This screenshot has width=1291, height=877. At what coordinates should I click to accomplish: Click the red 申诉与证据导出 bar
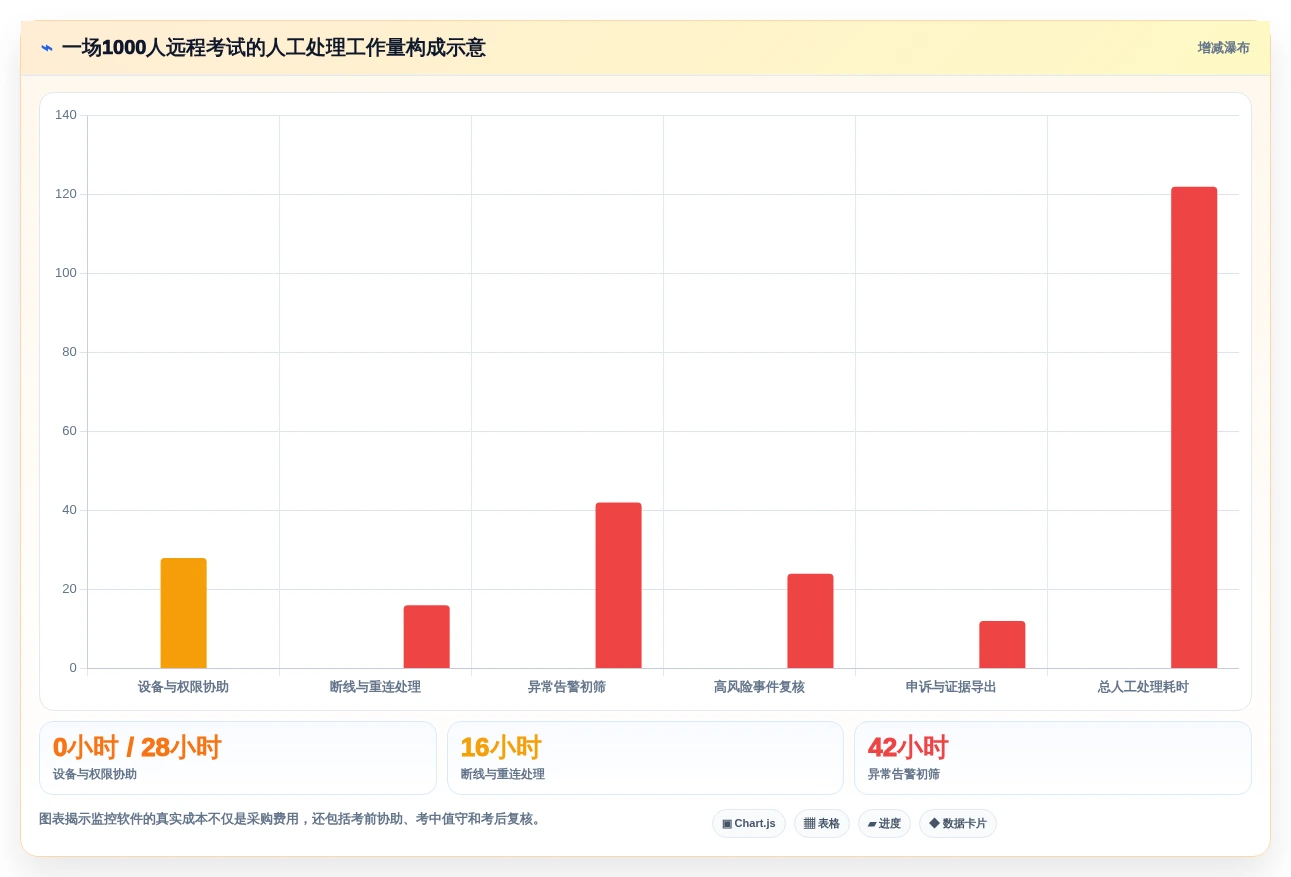coord(1002,645)
